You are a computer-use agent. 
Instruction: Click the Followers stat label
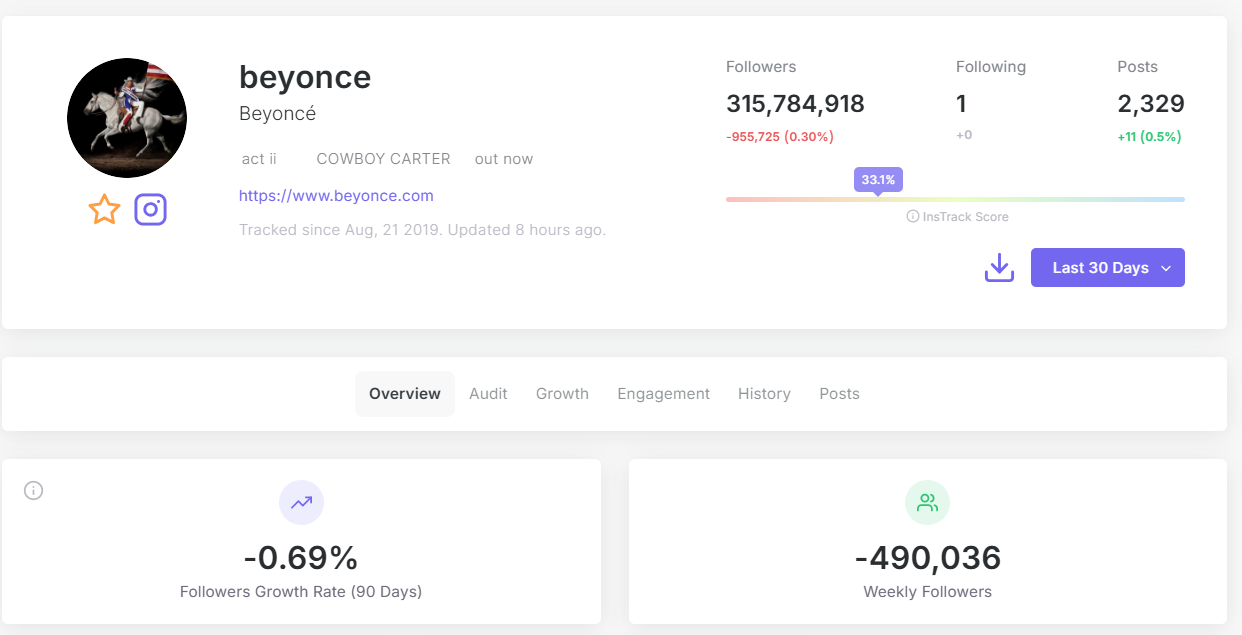pyautogui.click(x=761, y=67)
